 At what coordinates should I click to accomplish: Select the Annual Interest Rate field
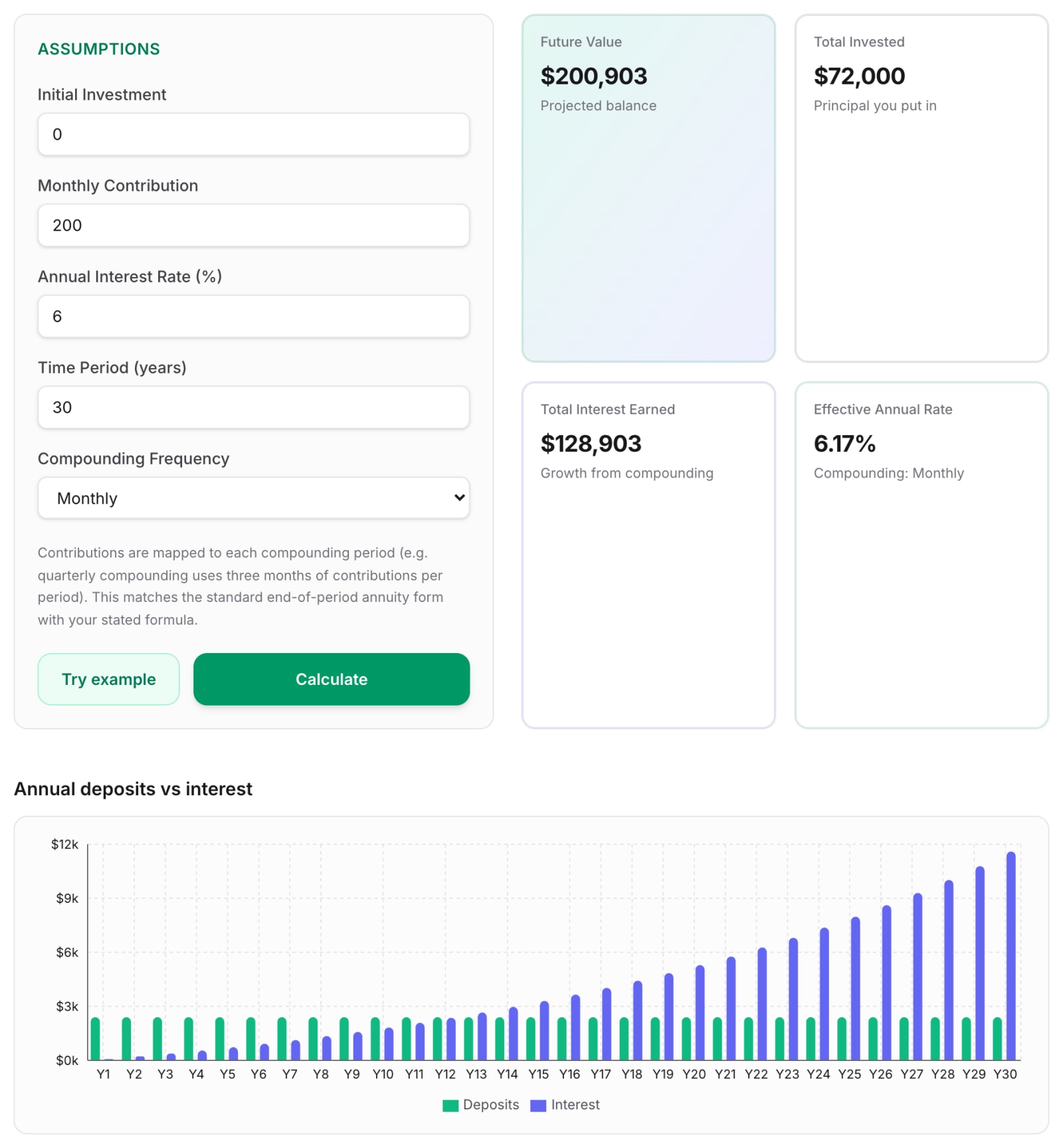click(x=253, y=316)
